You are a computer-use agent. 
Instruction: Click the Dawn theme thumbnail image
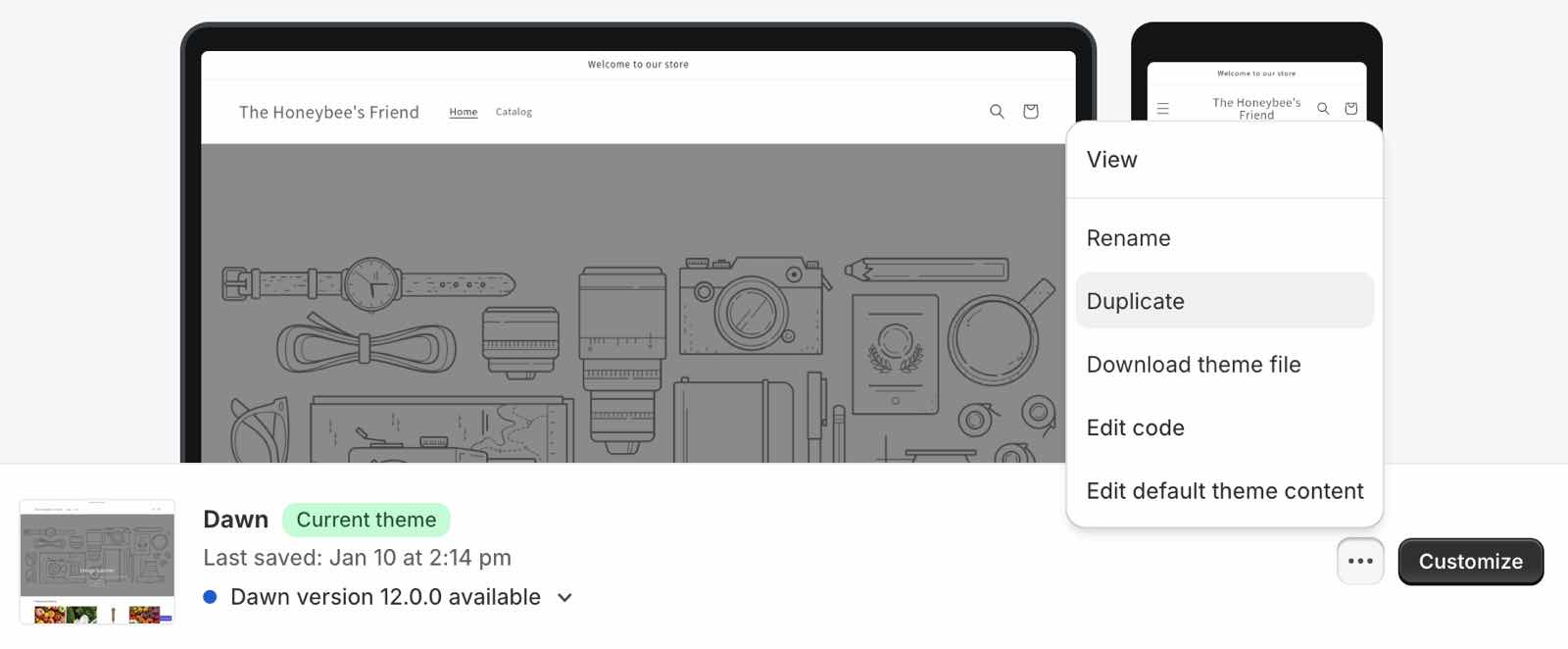97,562
